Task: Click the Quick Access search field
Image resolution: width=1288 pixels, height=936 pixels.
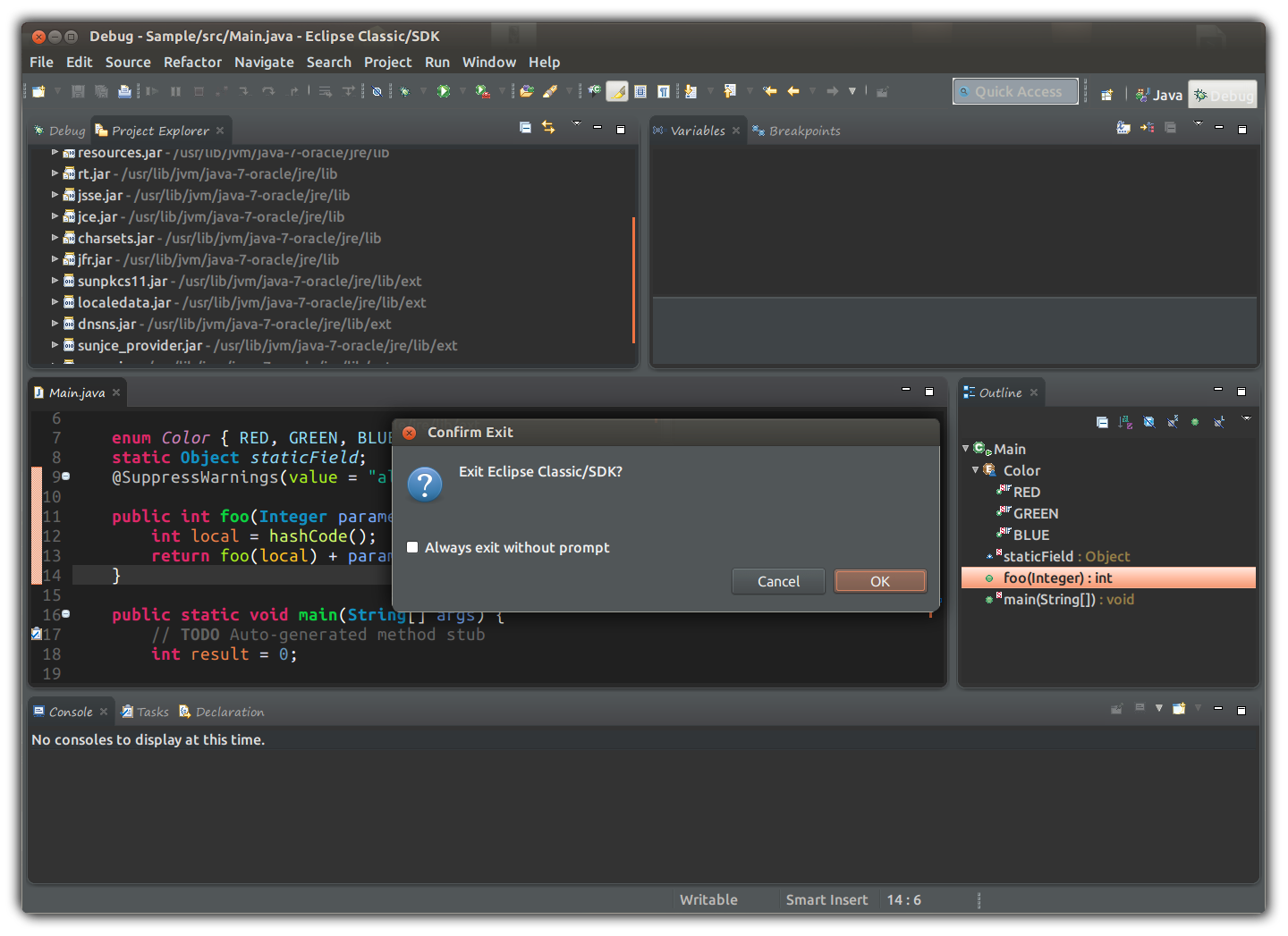Action: tap(1015, 91)
